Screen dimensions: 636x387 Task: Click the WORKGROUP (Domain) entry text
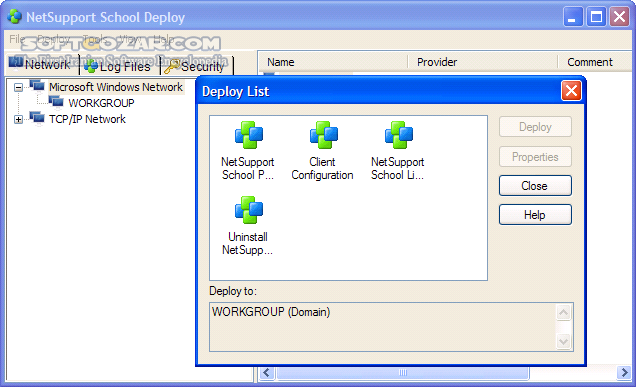click(x=271, y=312)
